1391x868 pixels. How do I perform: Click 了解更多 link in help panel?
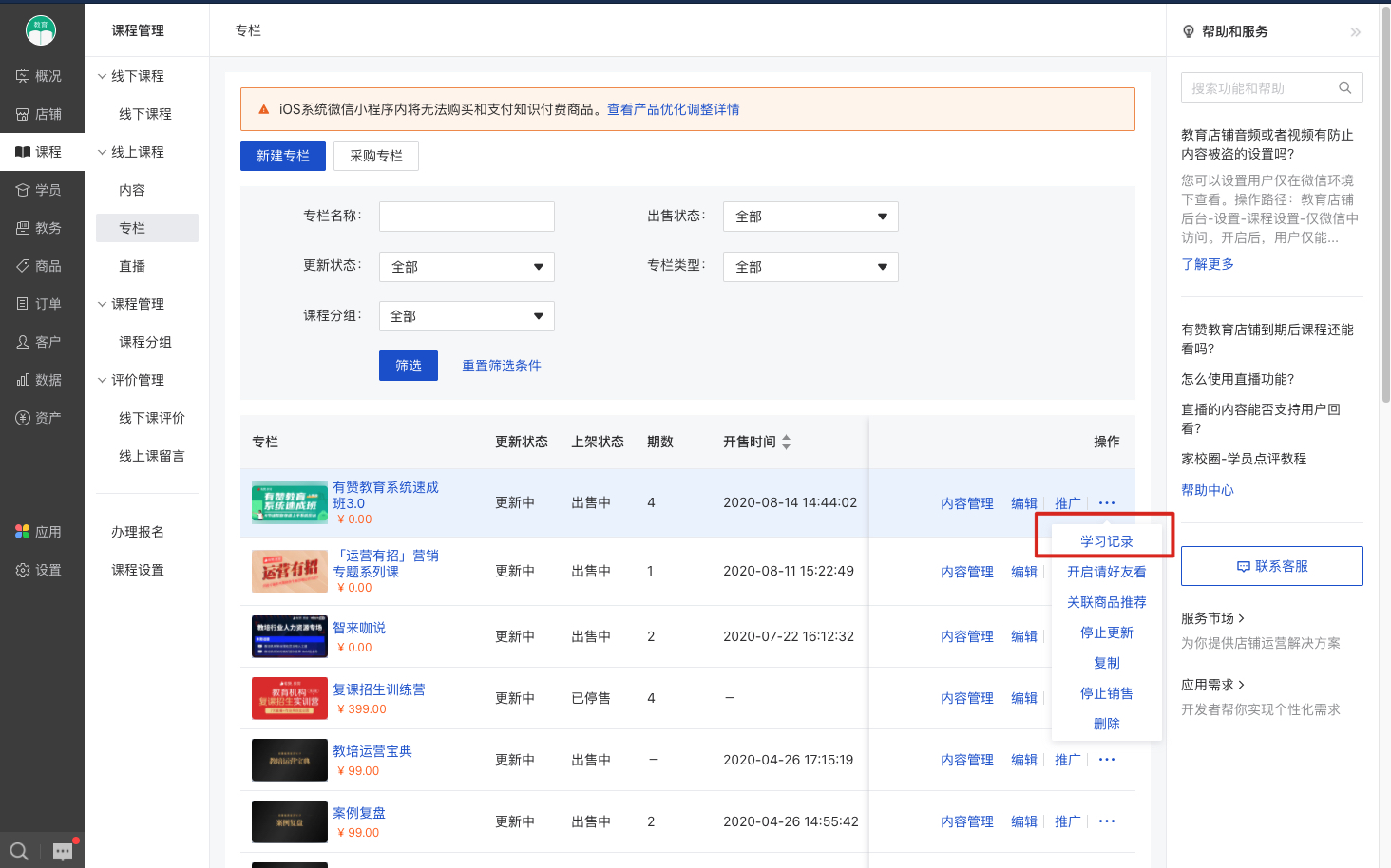pyautogui.click(x=1208, y=264)
